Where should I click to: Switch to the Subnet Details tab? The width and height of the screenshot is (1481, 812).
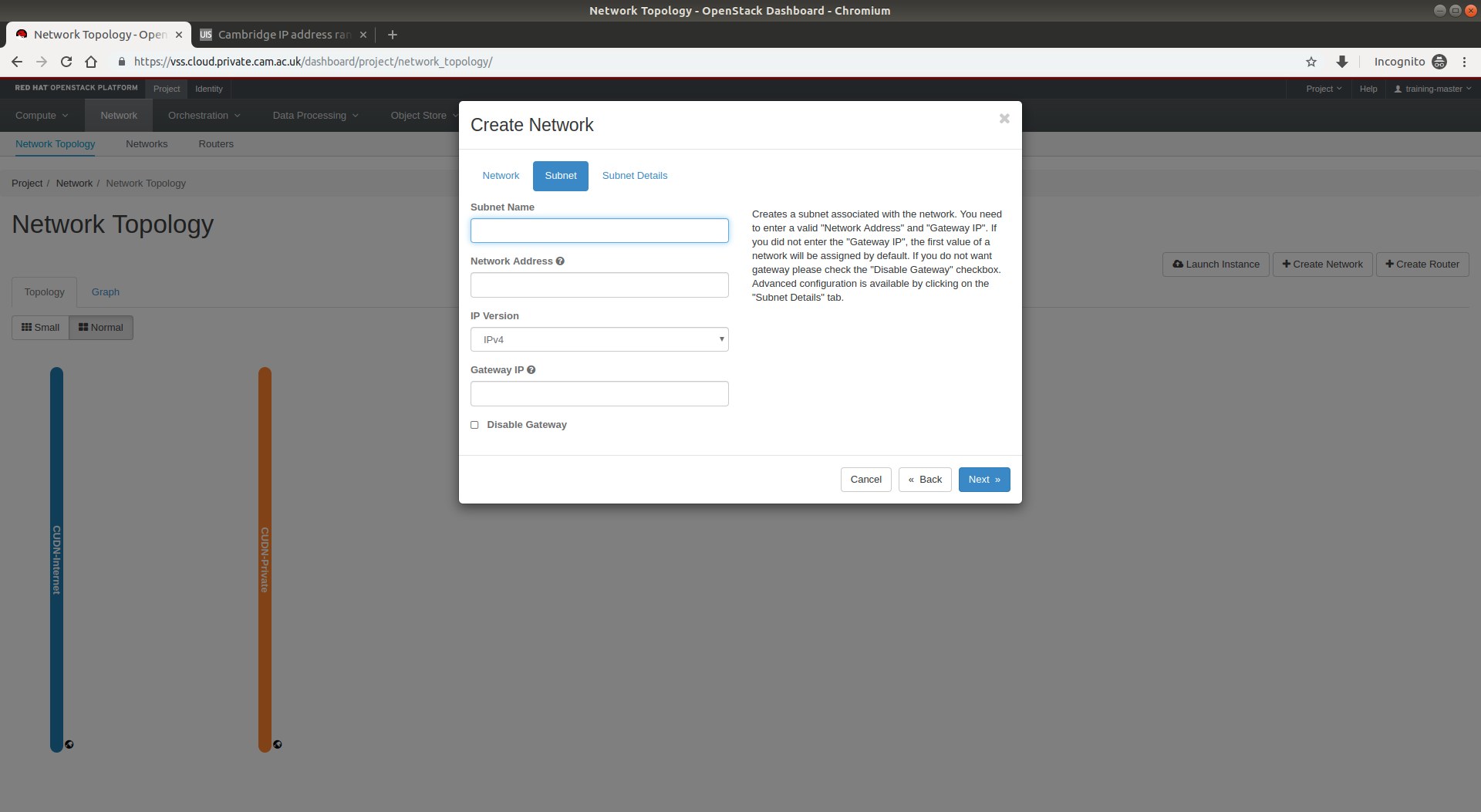[x=634, y=176]
